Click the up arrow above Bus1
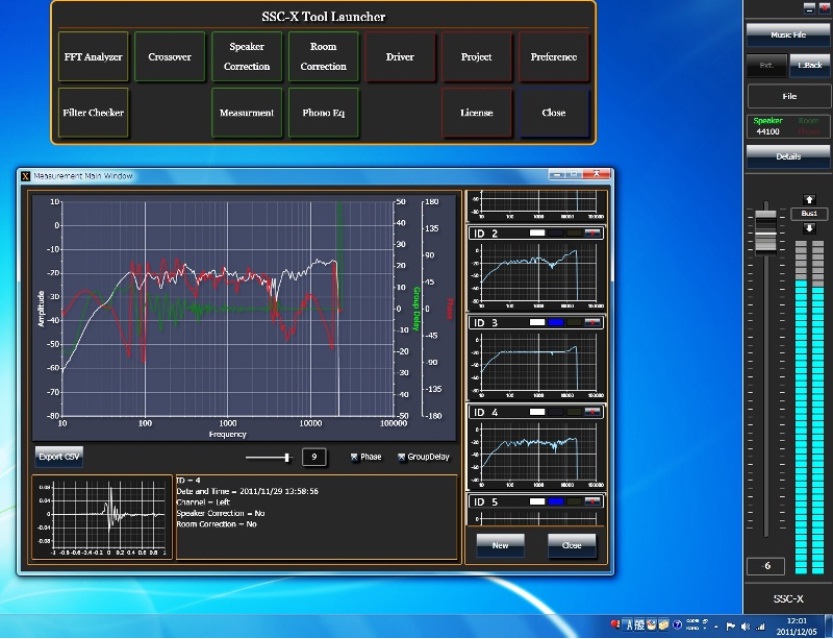This screenshot has width=833, height=639. [808, 200]
